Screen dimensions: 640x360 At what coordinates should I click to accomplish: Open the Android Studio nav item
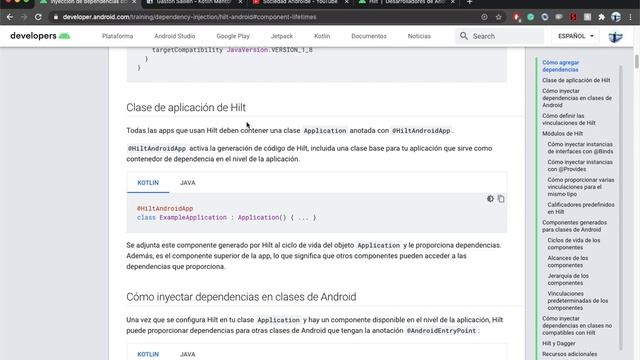coord(175,36)
